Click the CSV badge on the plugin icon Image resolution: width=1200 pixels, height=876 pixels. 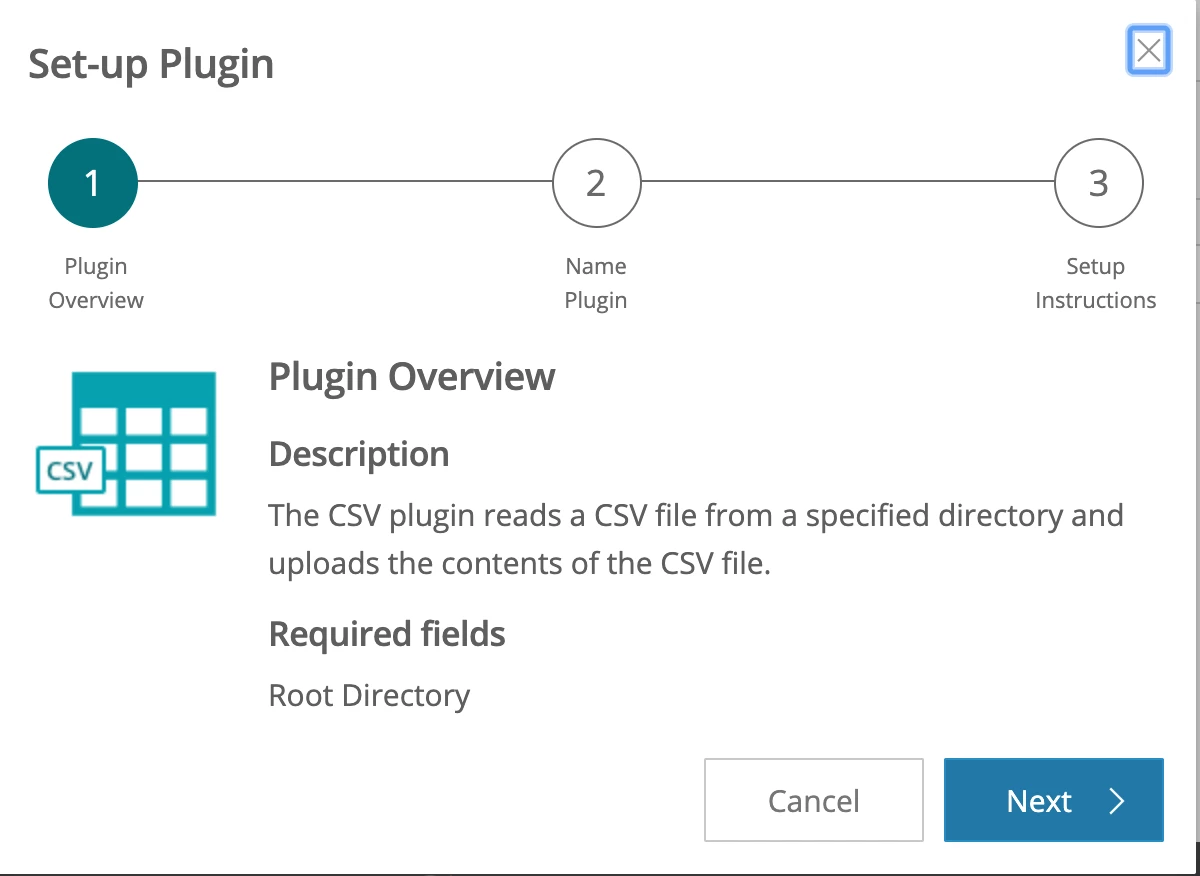click(x=70, y=469)
